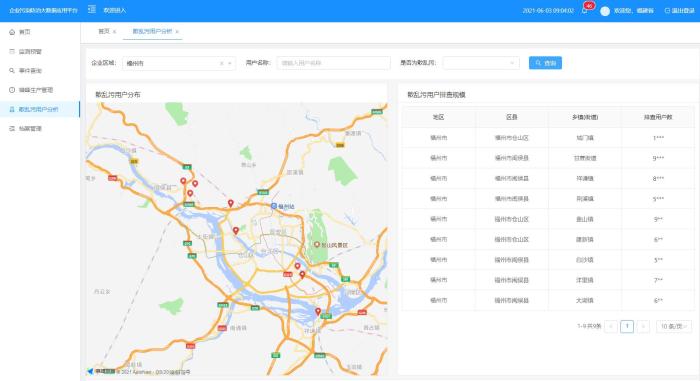Clear the enterprise region selection with the x

coord(221,63)
